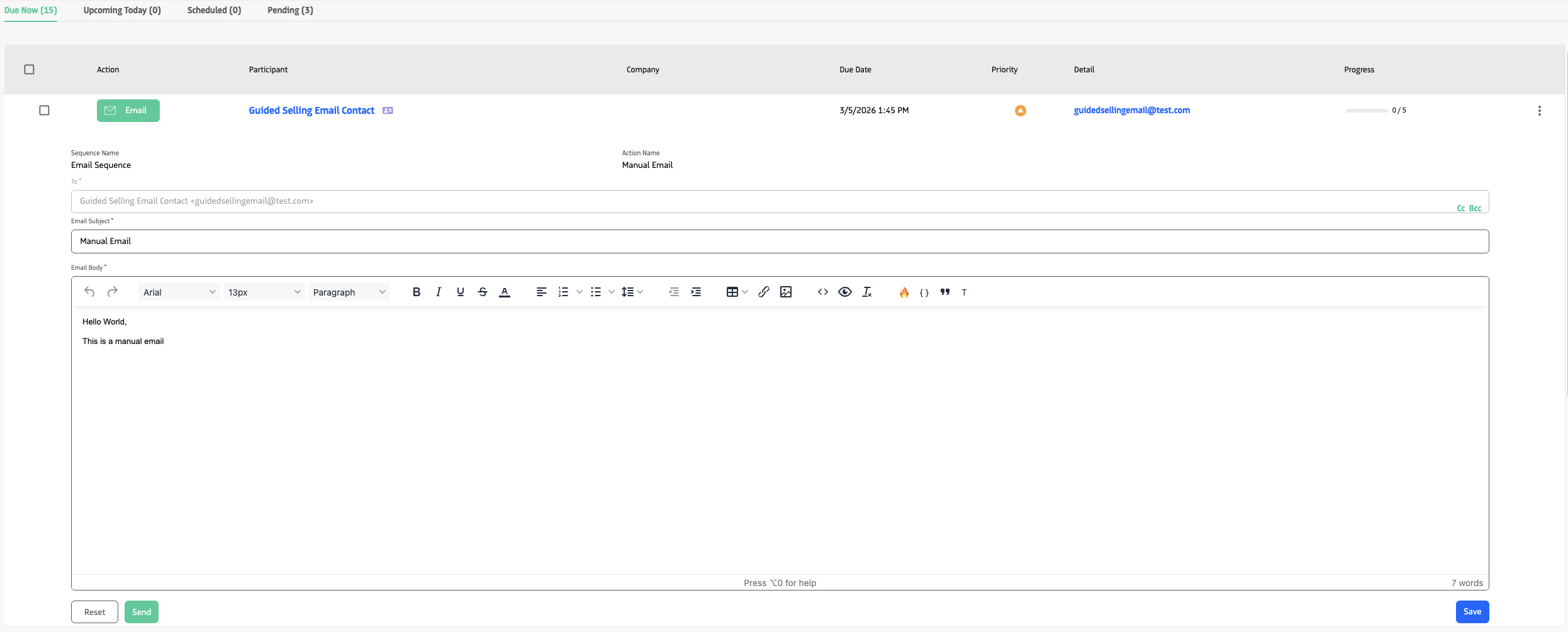Toggle underline formatting for email text

pos(460,292)
